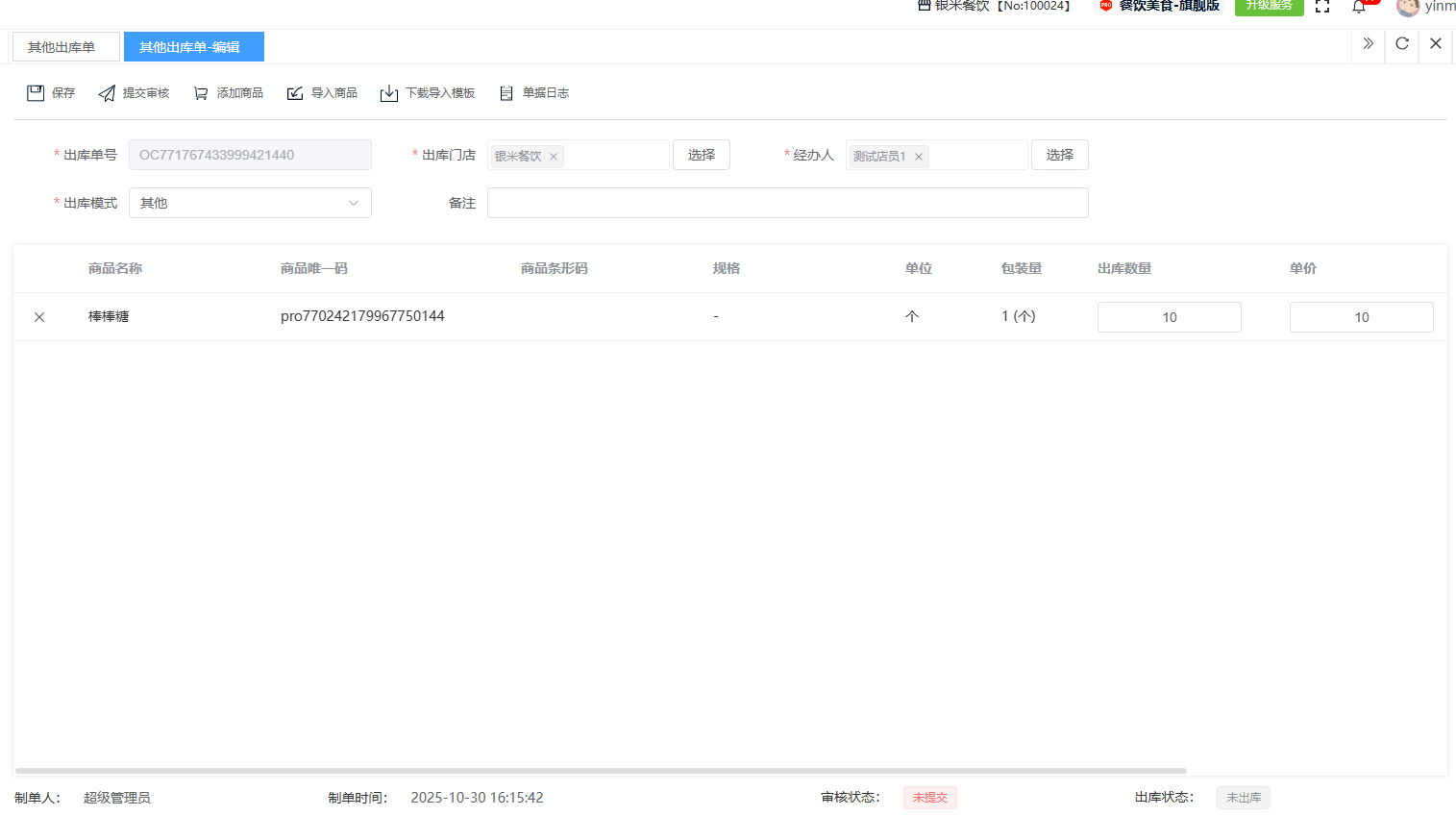
Task: Click the 备注 remarks input field
Action: (x=787, y=203)
